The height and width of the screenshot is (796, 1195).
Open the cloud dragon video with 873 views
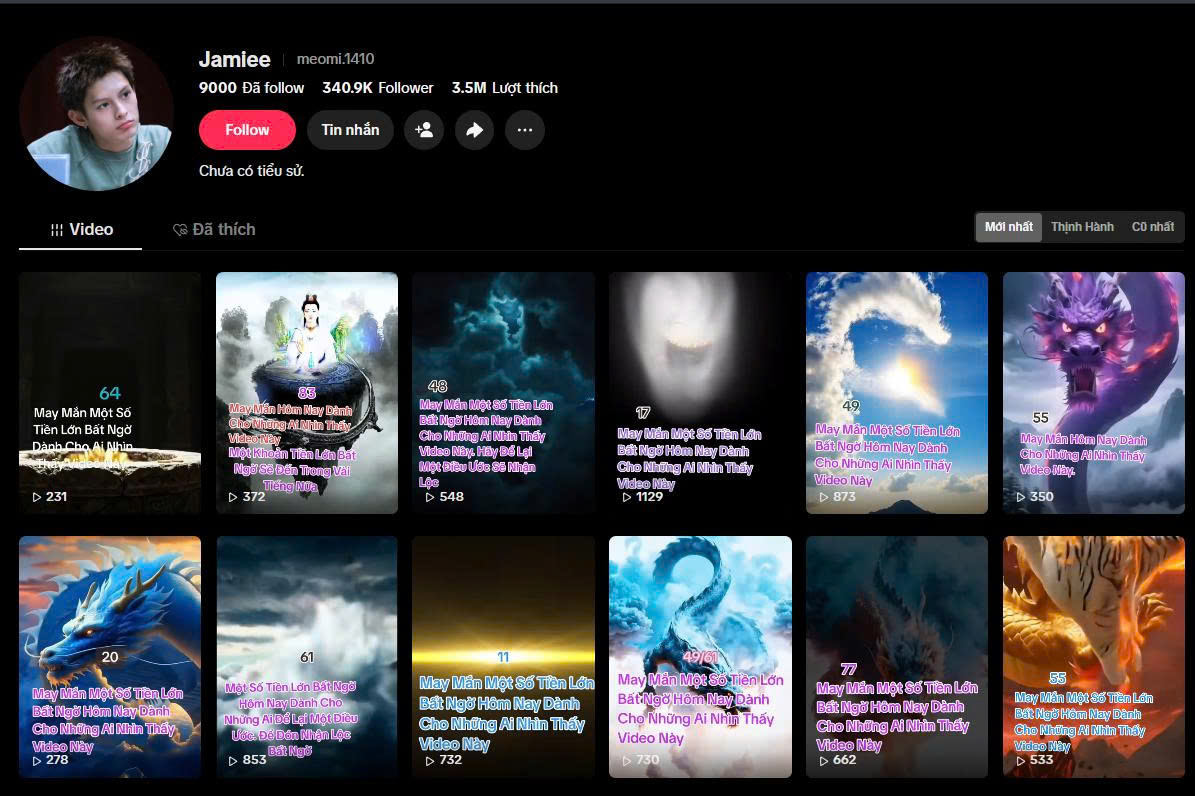click(x=897, y=393)
